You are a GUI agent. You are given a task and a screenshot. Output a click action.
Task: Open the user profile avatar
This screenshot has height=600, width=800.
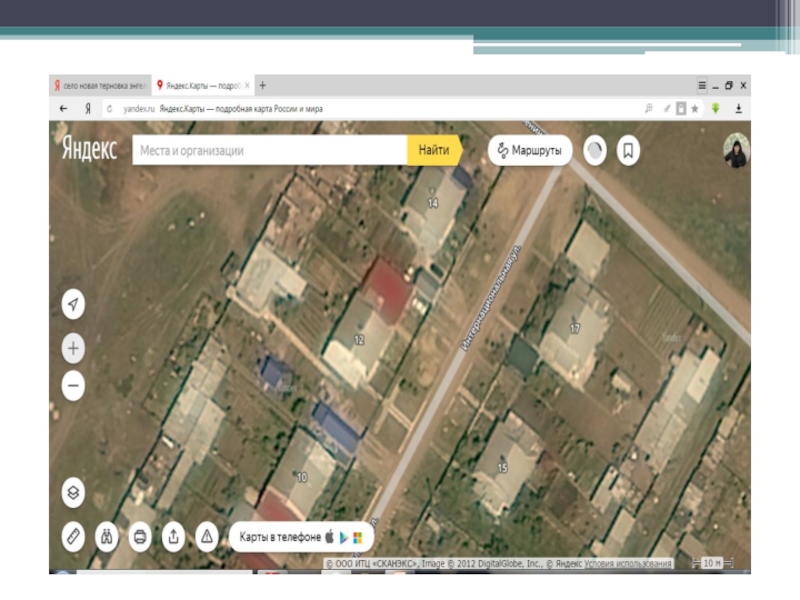pyautogui.click(x=737, y=150)
